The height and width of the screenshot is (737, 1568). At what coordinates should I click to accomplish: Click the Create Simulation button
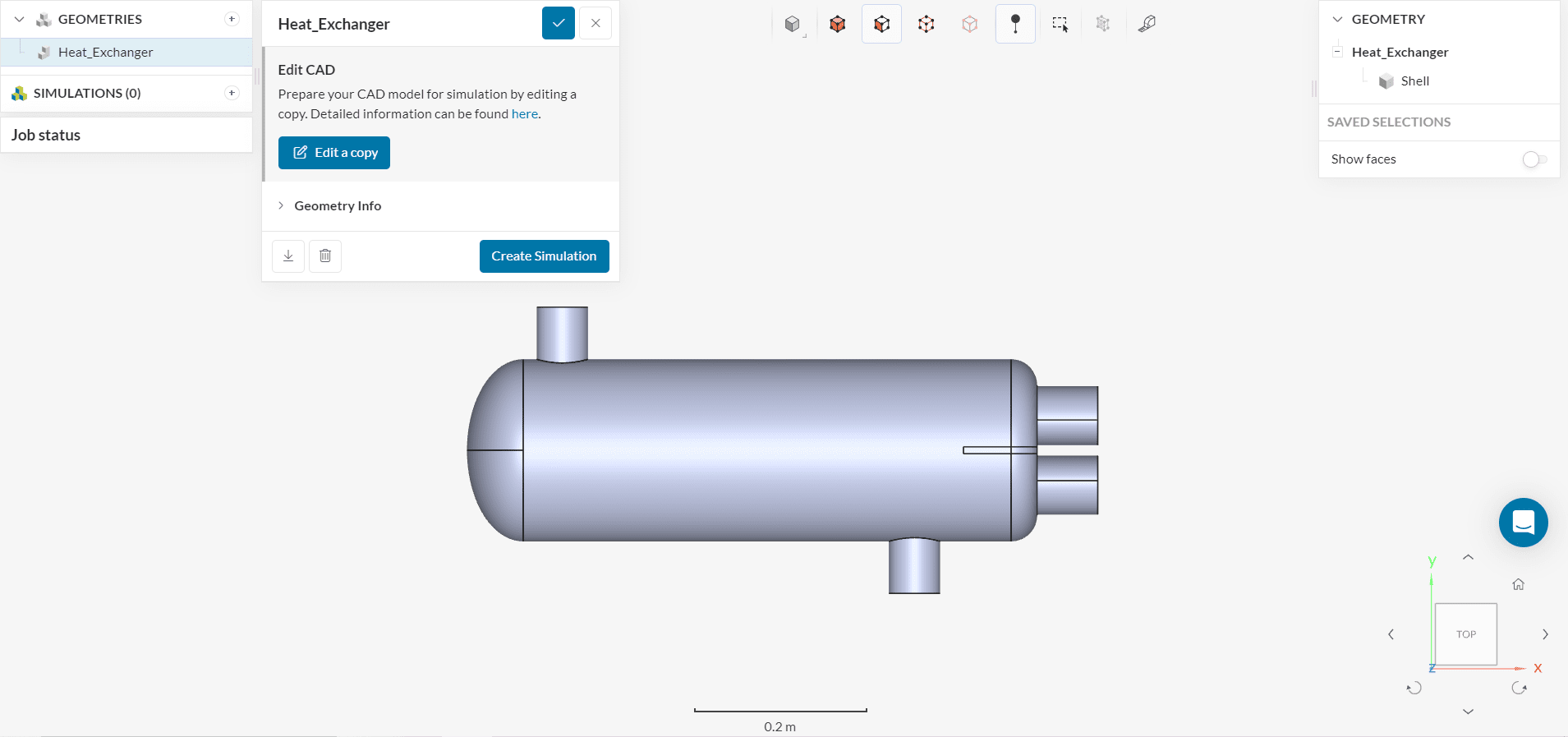tap(544, 256)
